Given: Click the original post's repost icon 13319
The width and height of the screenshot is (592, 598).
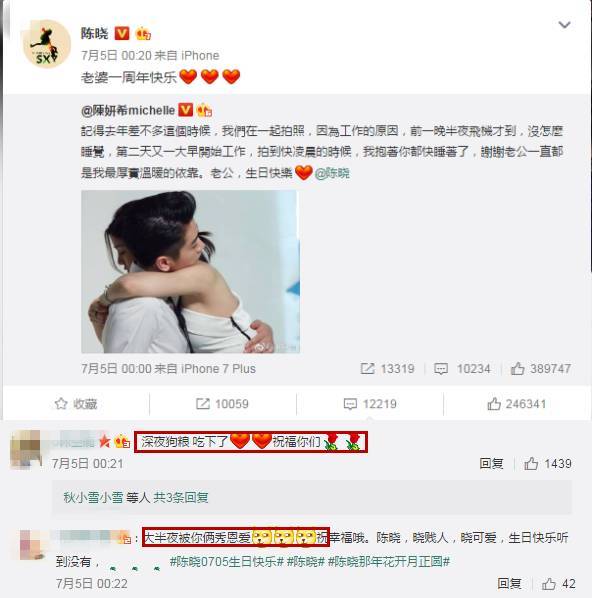Looking at the screenshot, I should click(387, 368).
